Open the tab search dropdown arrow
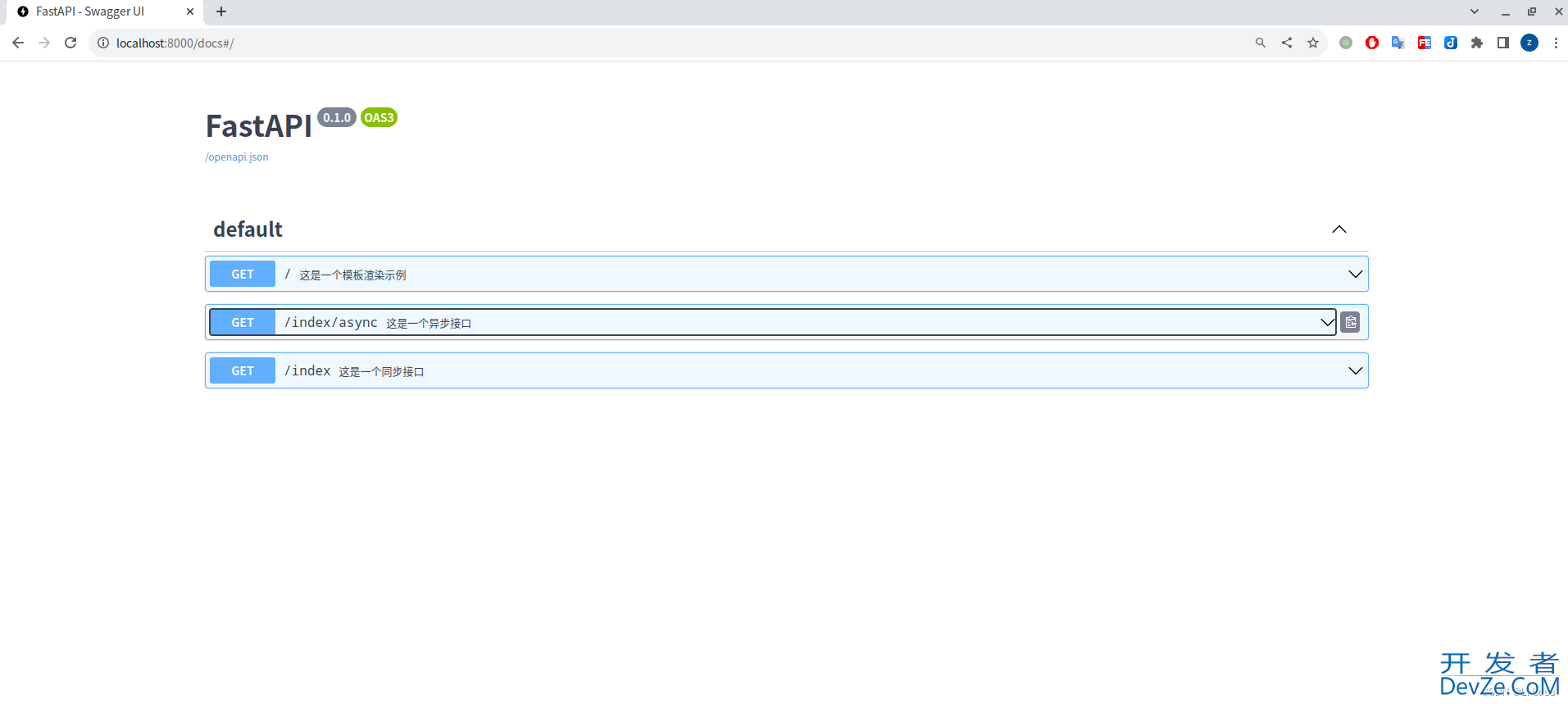This screenshot has width=1568, height=704. pos(1475,11)
